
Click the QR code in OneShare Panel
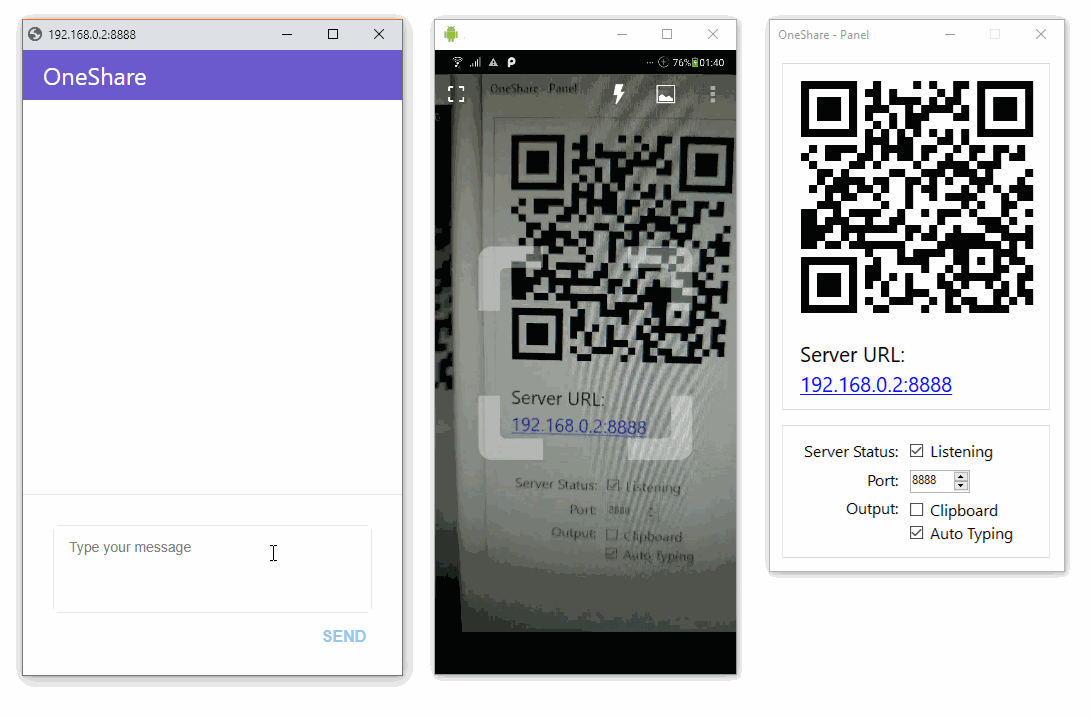(916, 197)
